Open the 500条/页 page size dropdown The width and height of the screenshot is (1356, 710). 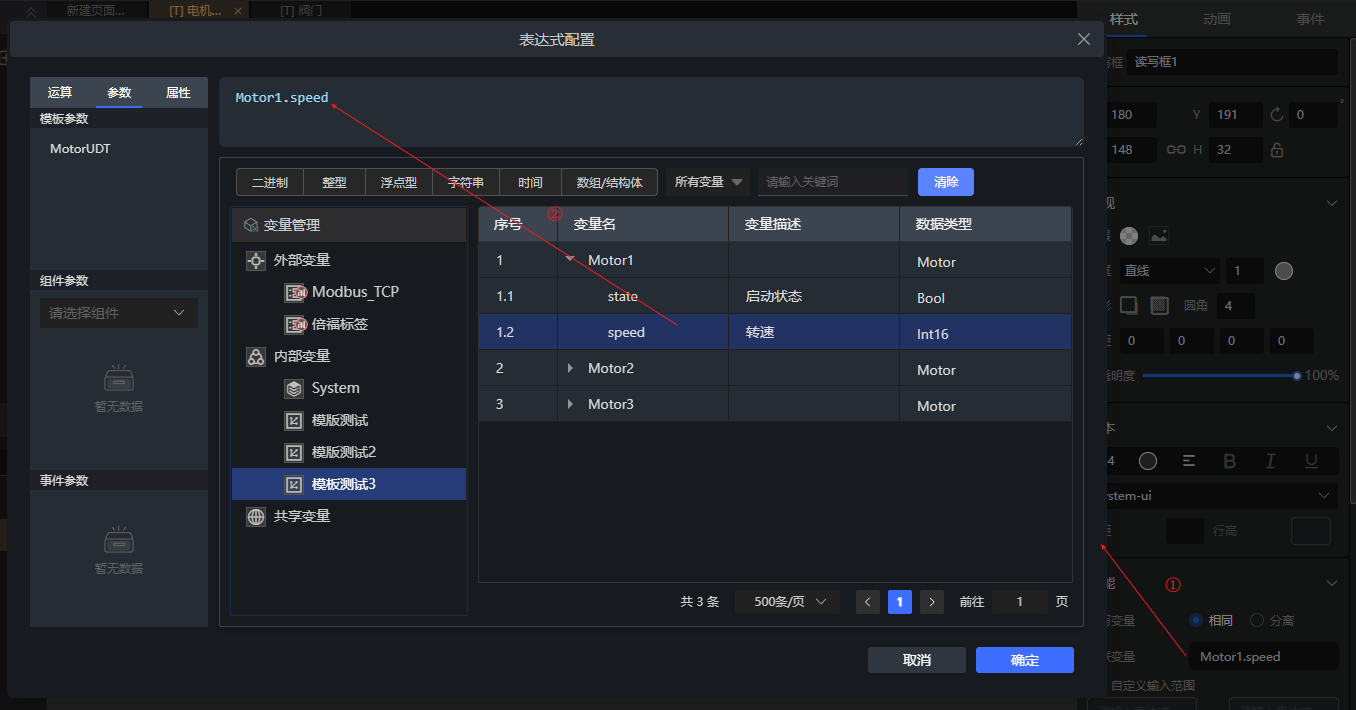789,602
